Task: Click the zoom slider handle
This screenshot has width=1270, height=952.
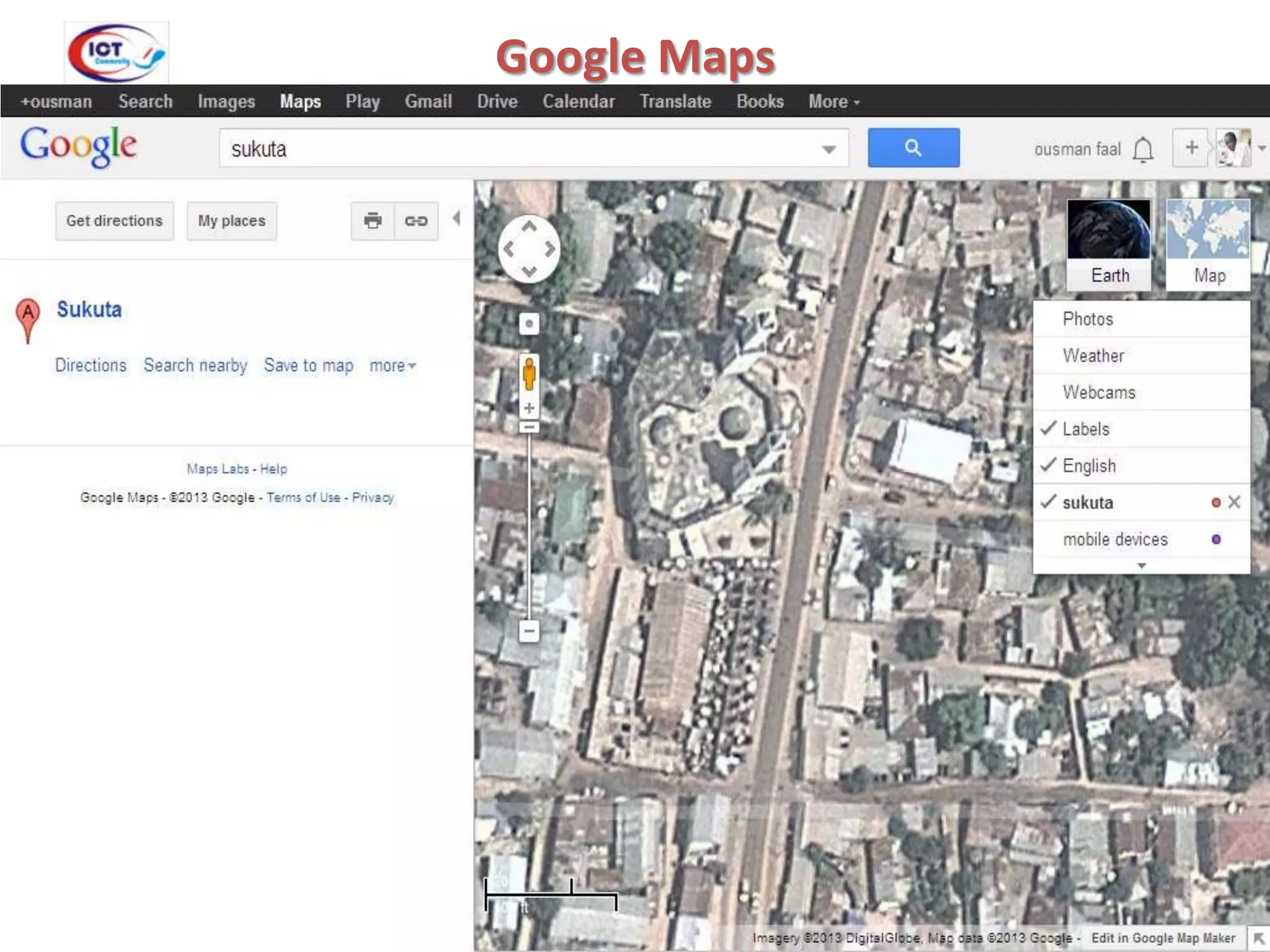Action: 529,427
